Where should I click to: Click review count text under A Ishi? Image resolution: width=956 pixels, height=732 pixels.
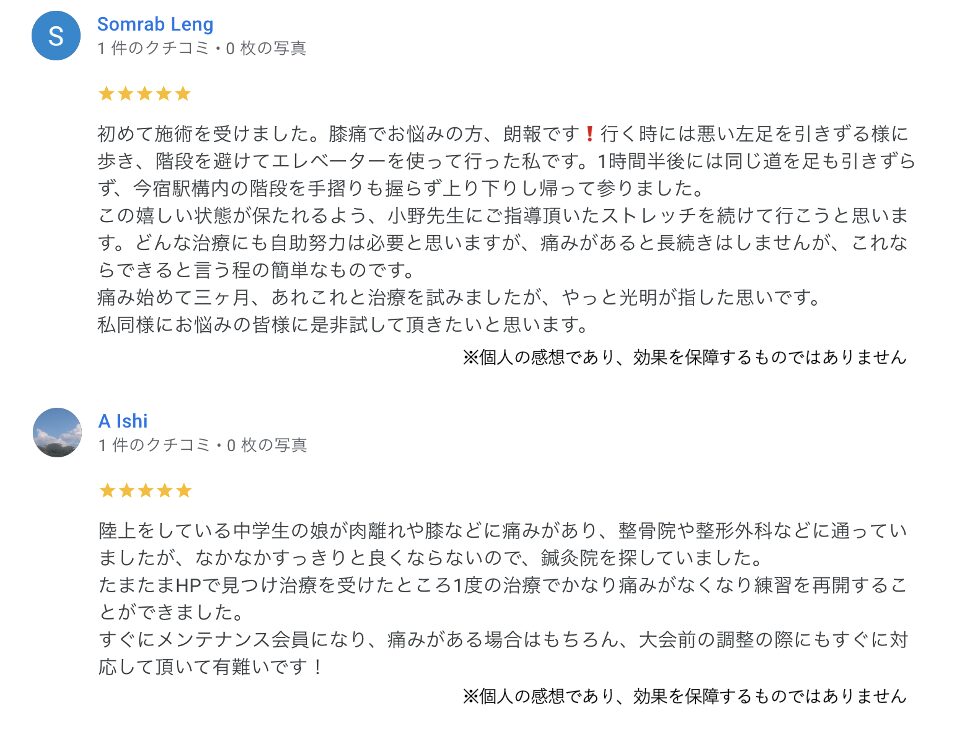[x=202, y=446]
